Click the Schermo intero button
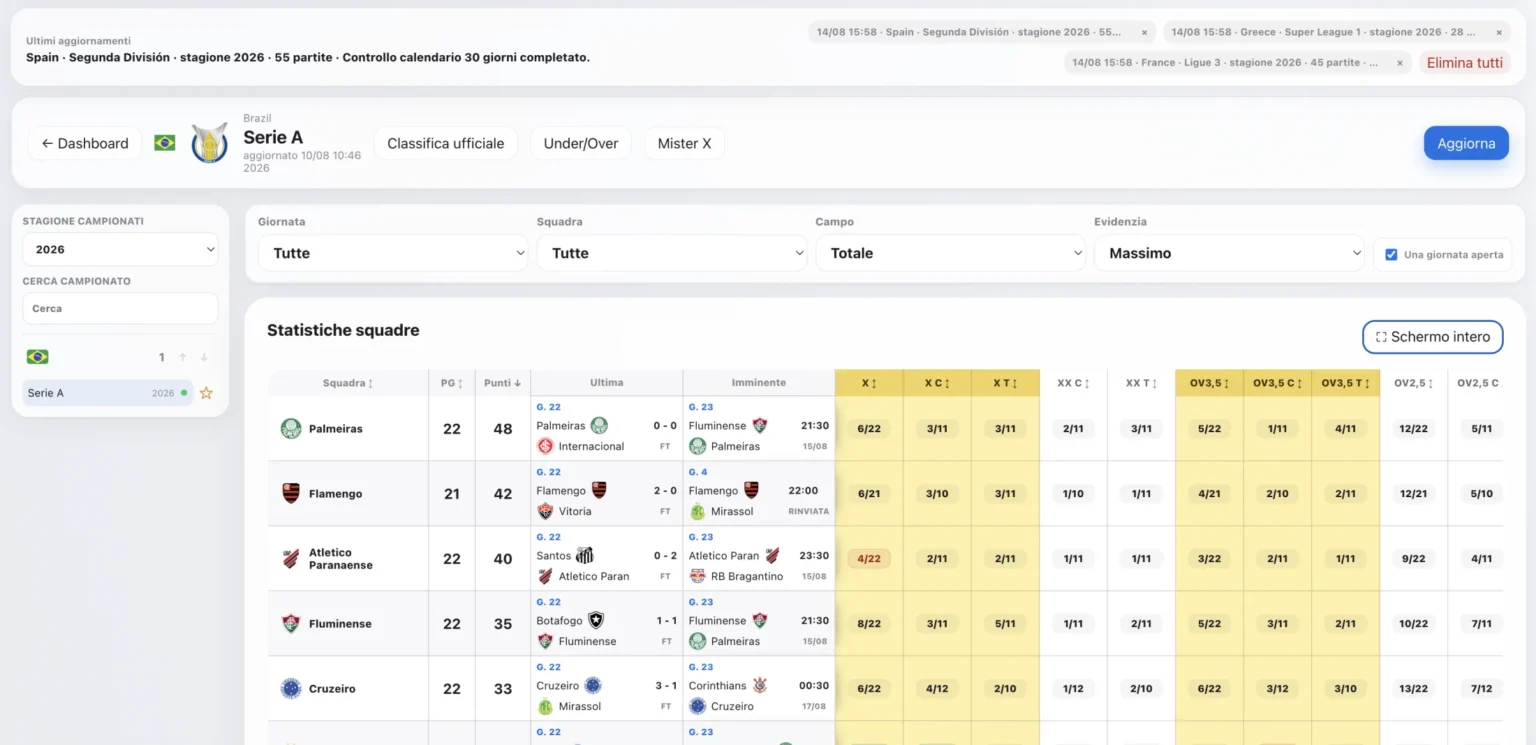The height and width of the screenshot is (745, 1536). pos(1432,337)
